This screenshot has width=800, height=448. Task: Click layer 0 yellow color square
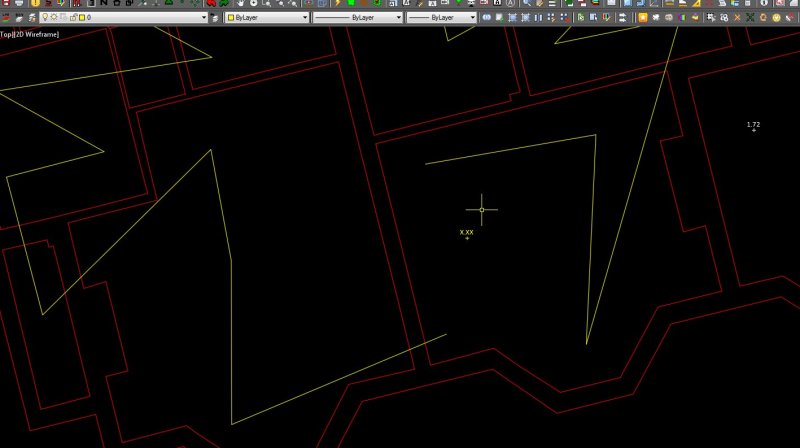pos(82,17)
